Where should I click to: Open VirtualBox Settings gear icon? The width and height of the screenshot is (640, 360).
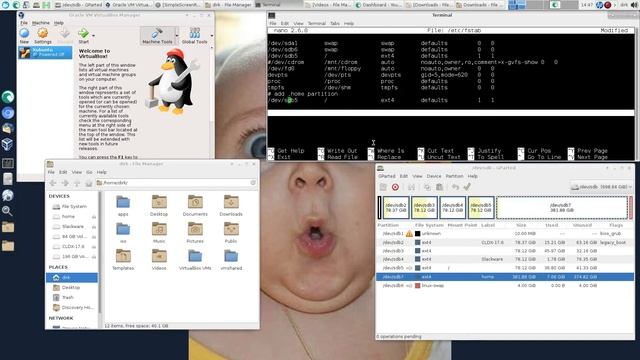[42, 36]
